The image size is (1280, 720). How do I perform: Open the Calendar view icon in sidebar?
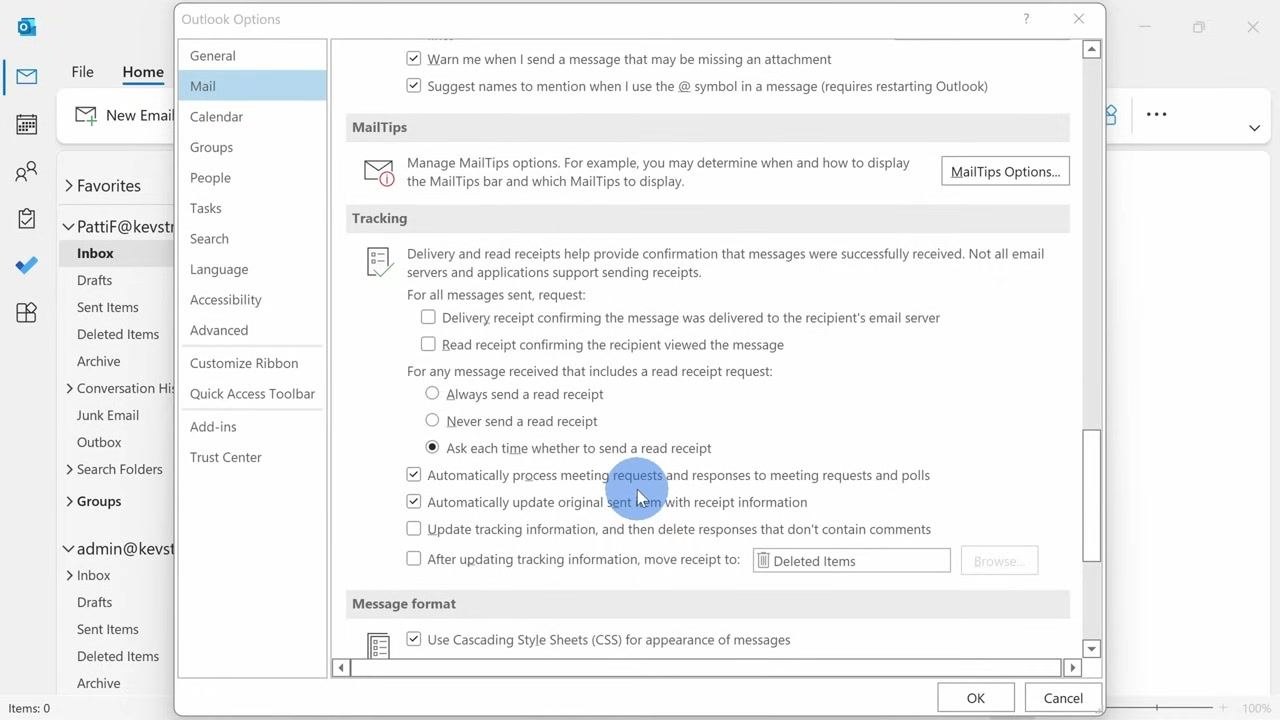click(27, 124)
